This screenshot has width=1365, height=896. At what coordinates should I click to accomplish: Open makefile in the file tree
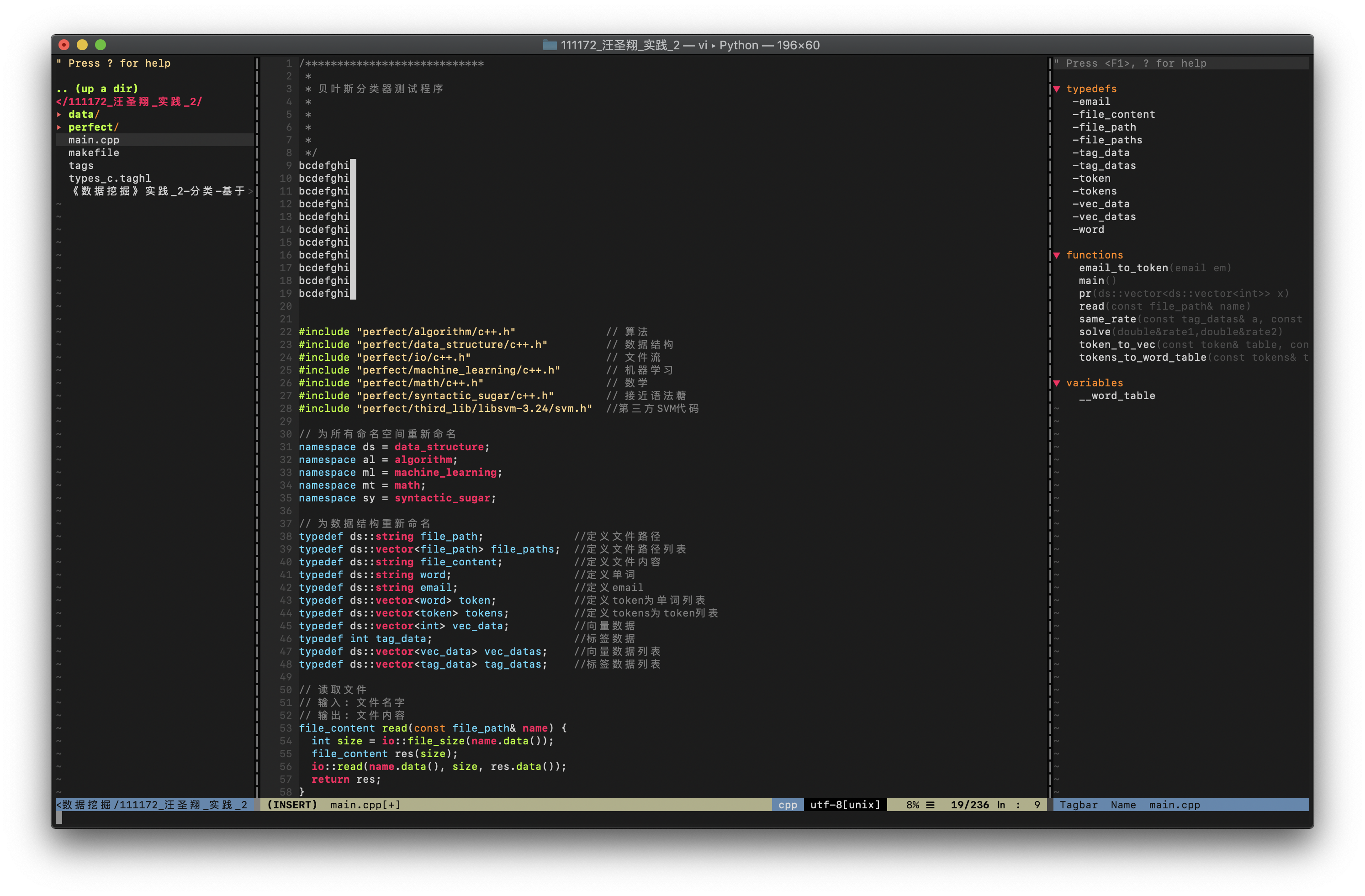(94, 153)
